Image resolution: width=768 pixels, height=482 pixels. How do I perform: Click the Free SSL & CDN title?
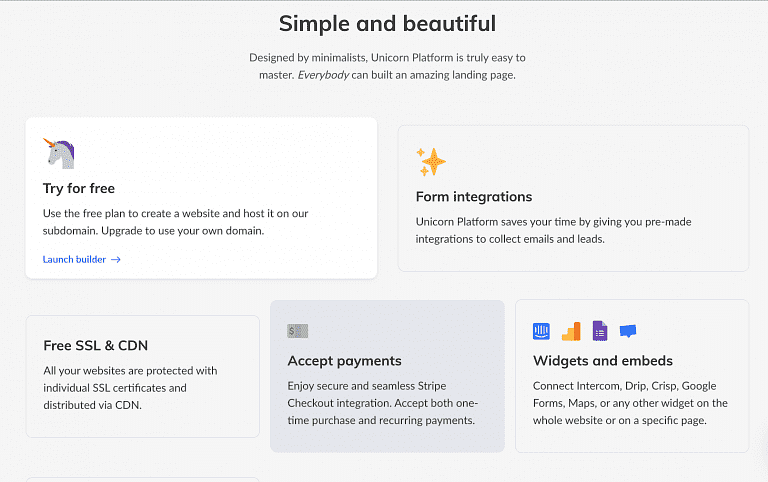point(96,345)
